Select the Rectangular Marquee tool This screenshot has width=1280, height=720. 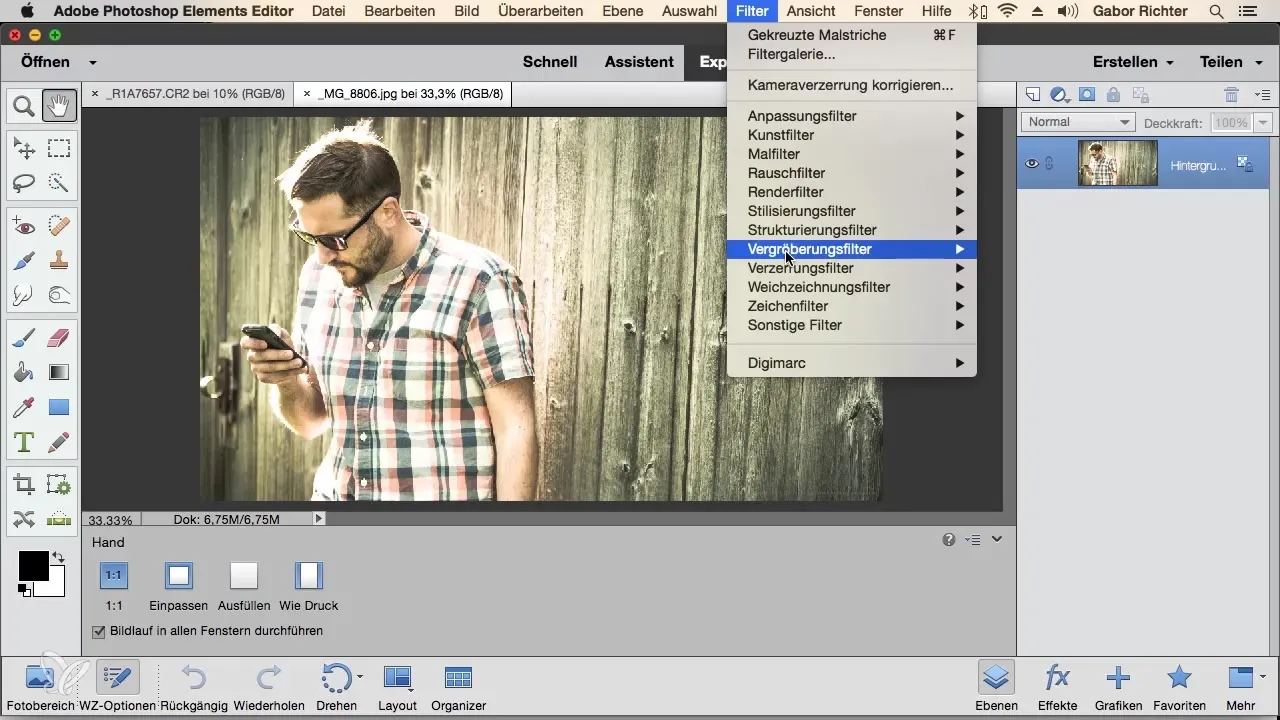pyautogui.click(x=59, y=149)
